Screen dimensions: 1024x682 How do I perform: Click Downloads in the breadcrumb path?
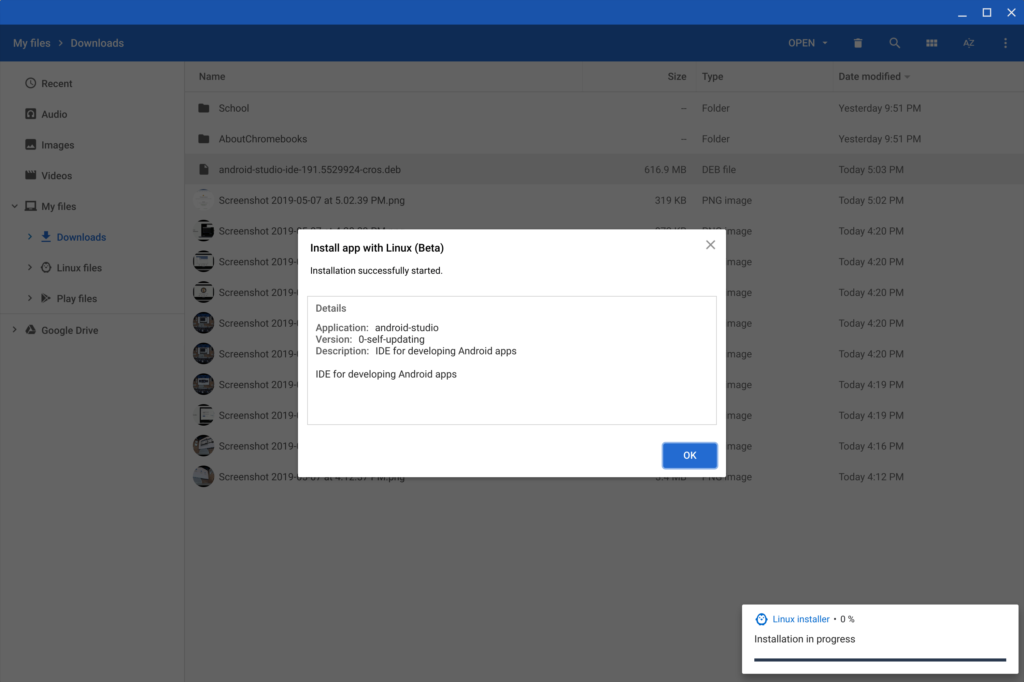pos(97,43)
